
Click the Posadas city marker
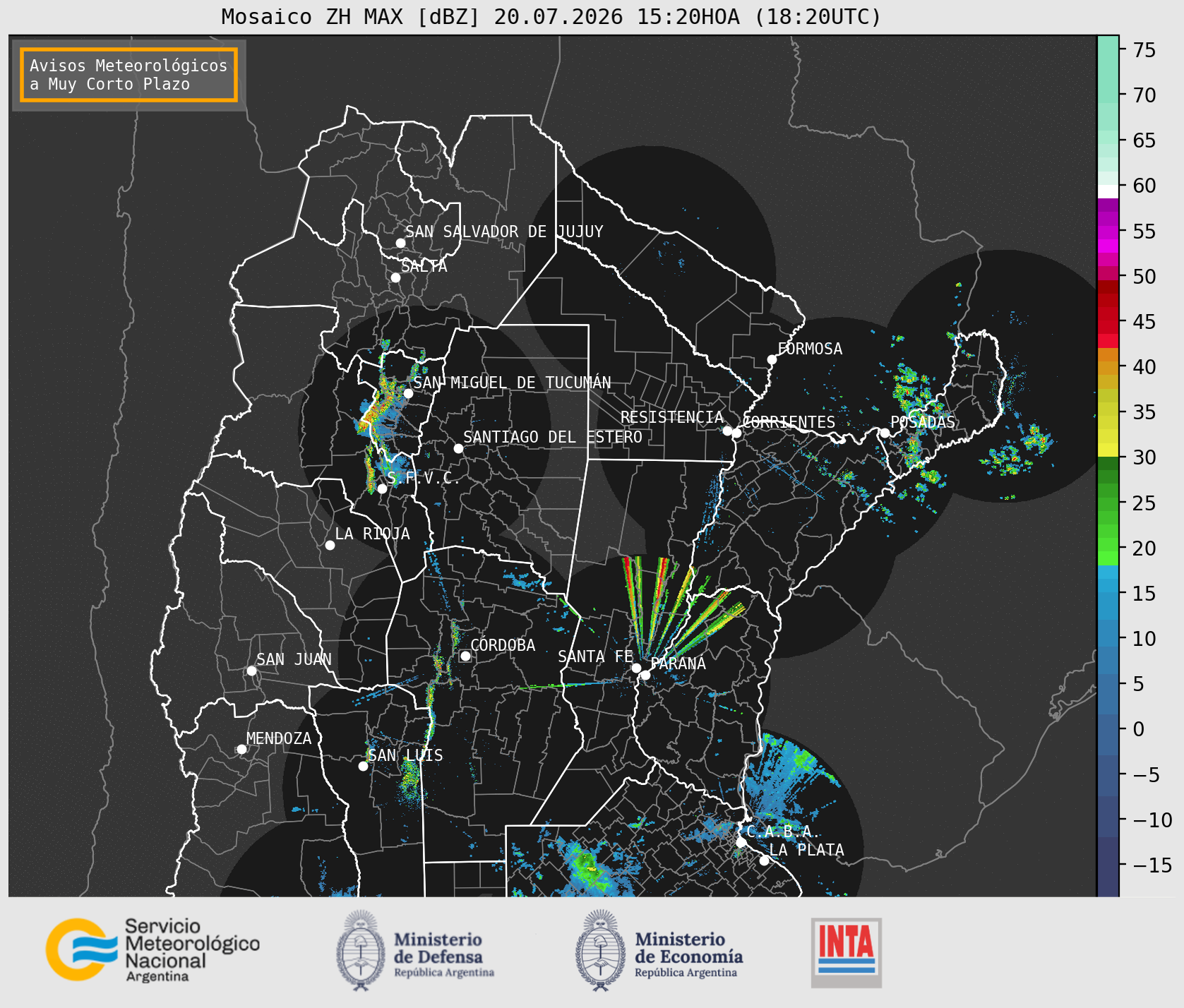click(884, 433)
